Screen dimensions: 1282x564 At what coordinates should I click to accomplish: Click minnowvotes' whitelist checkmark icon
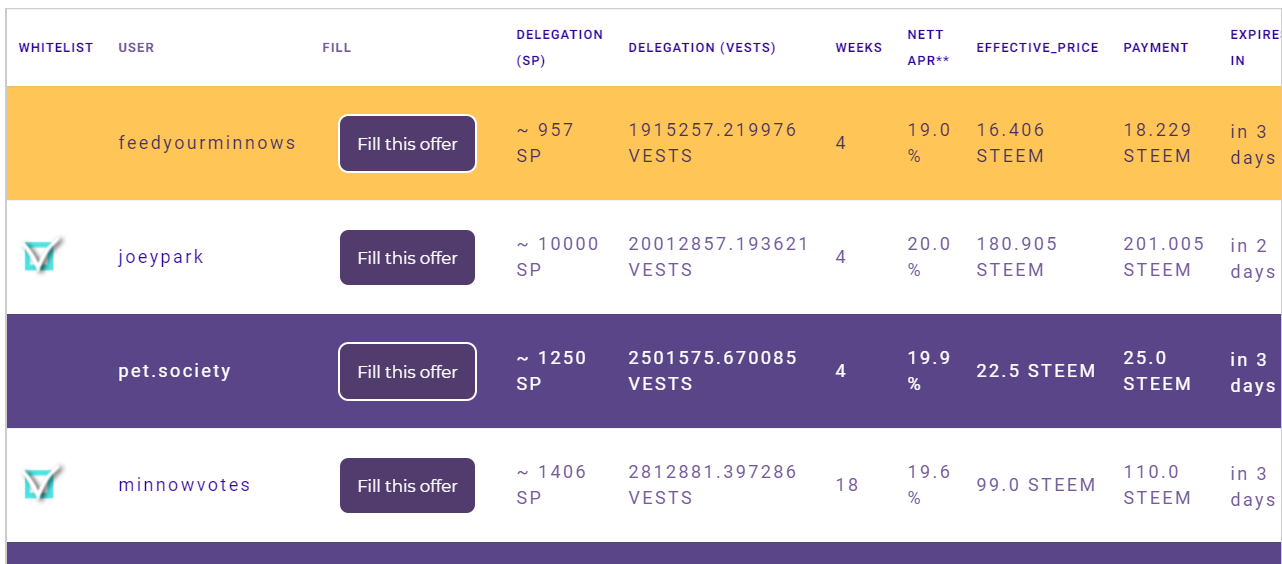click(x=43, y=484)
